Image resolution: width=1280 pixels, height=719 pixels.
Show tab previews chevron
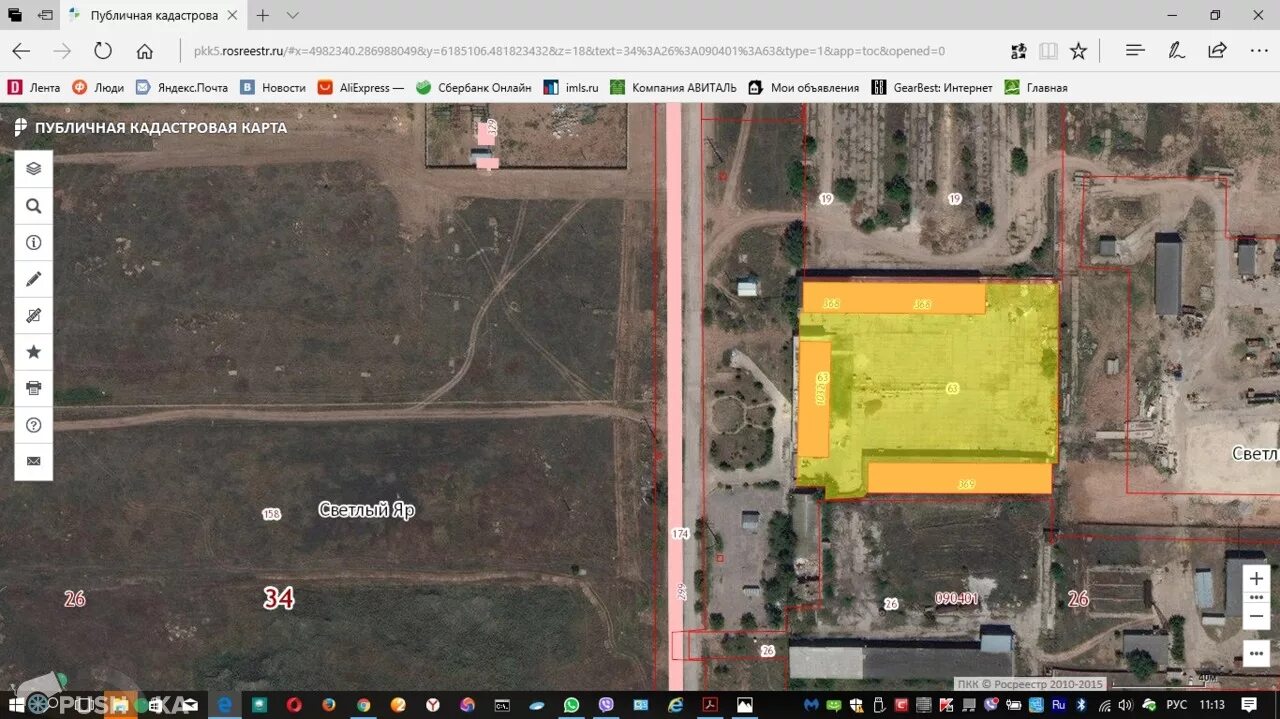click(x=292, y=15)
